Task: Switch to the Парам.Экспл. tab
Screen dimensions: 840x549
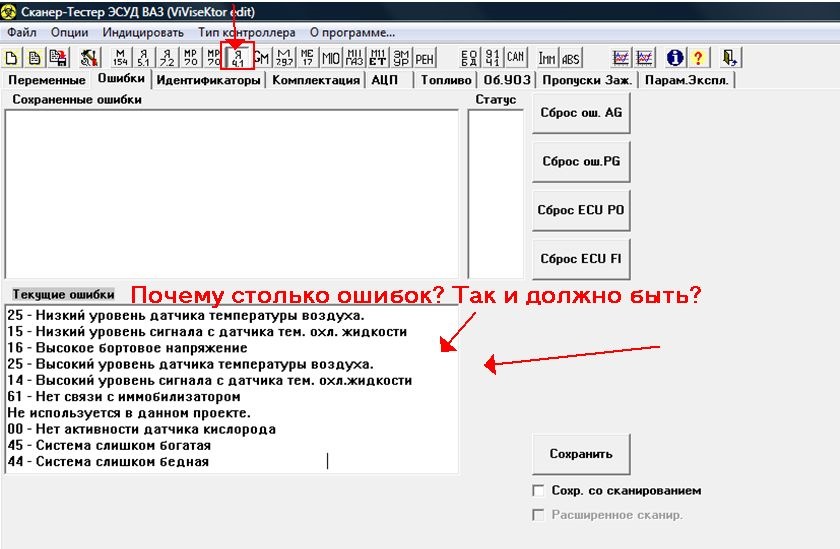Action: (x=687, y=80)
